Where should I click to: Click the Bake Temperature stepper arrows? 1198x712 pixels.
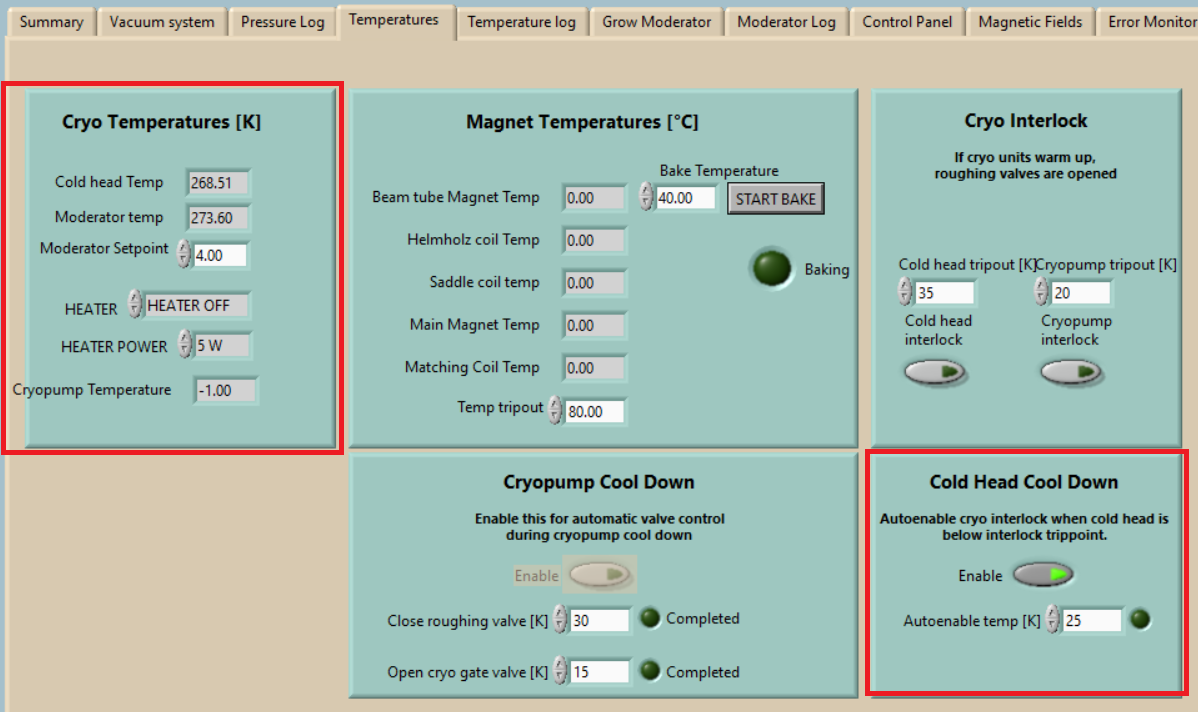646,196
